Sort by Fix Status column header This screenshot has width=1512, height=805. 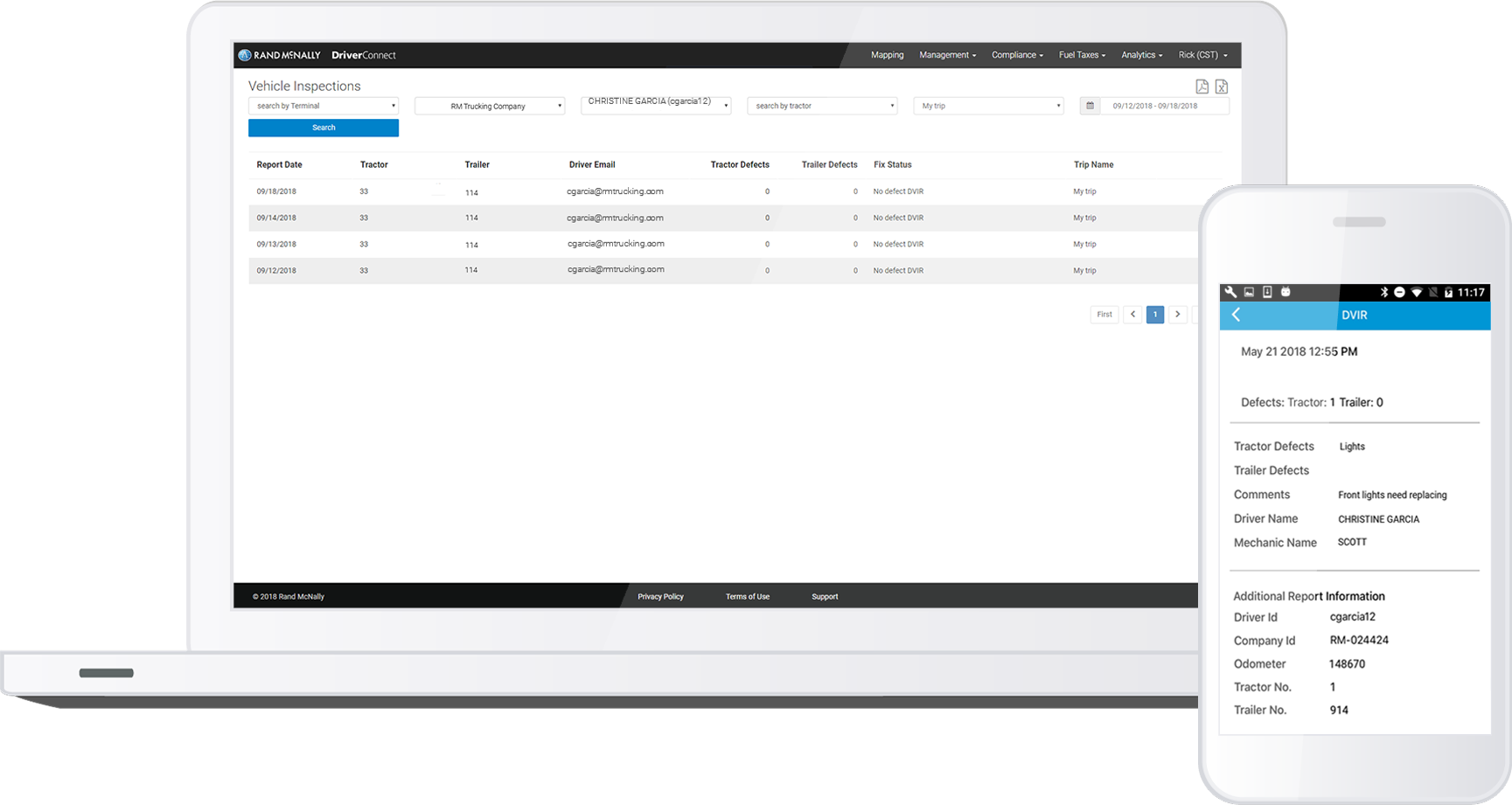892,164
